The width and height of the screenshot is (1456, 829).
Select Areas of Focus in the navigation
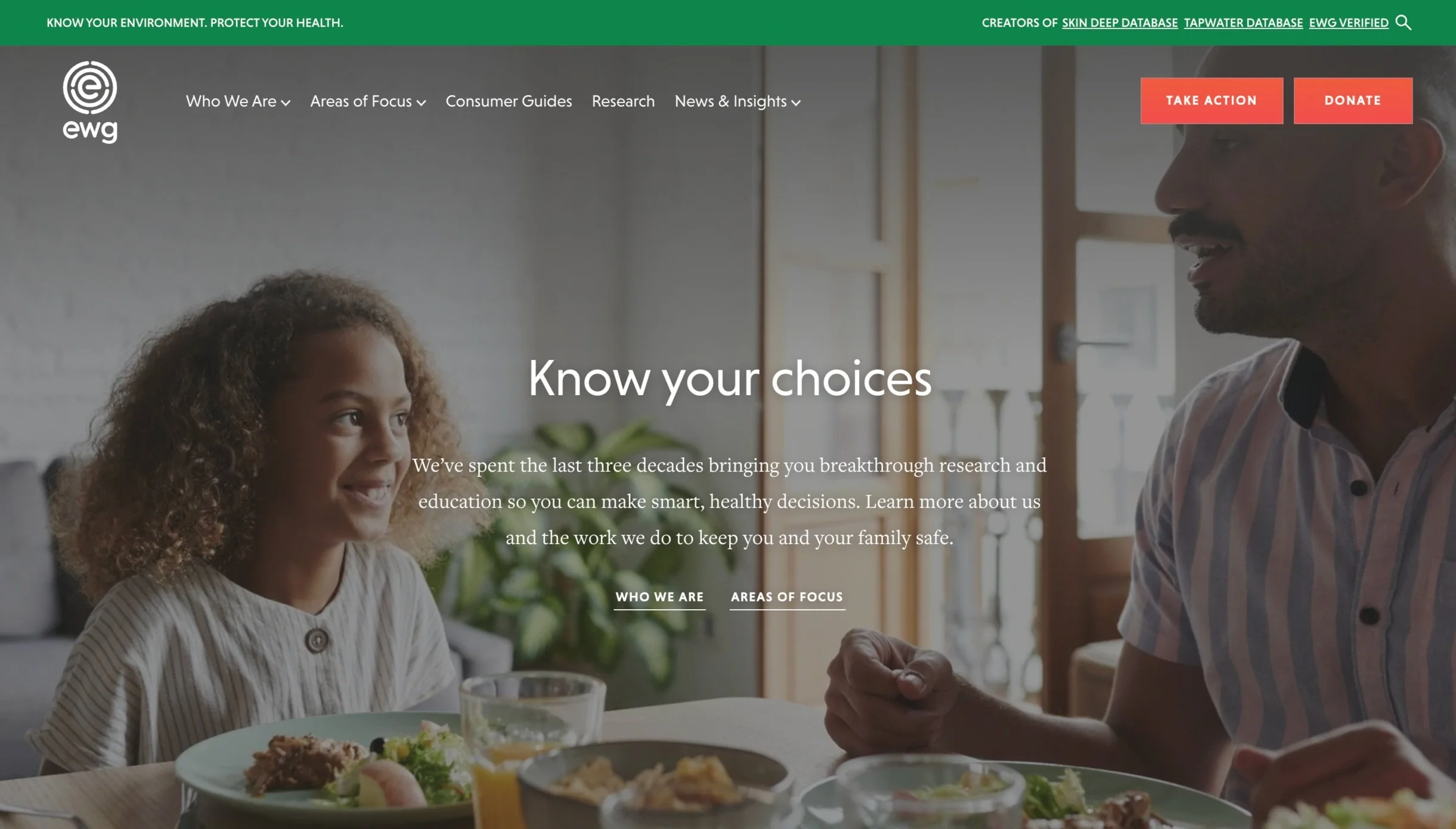pyautogui.click(x=361, y=101)
